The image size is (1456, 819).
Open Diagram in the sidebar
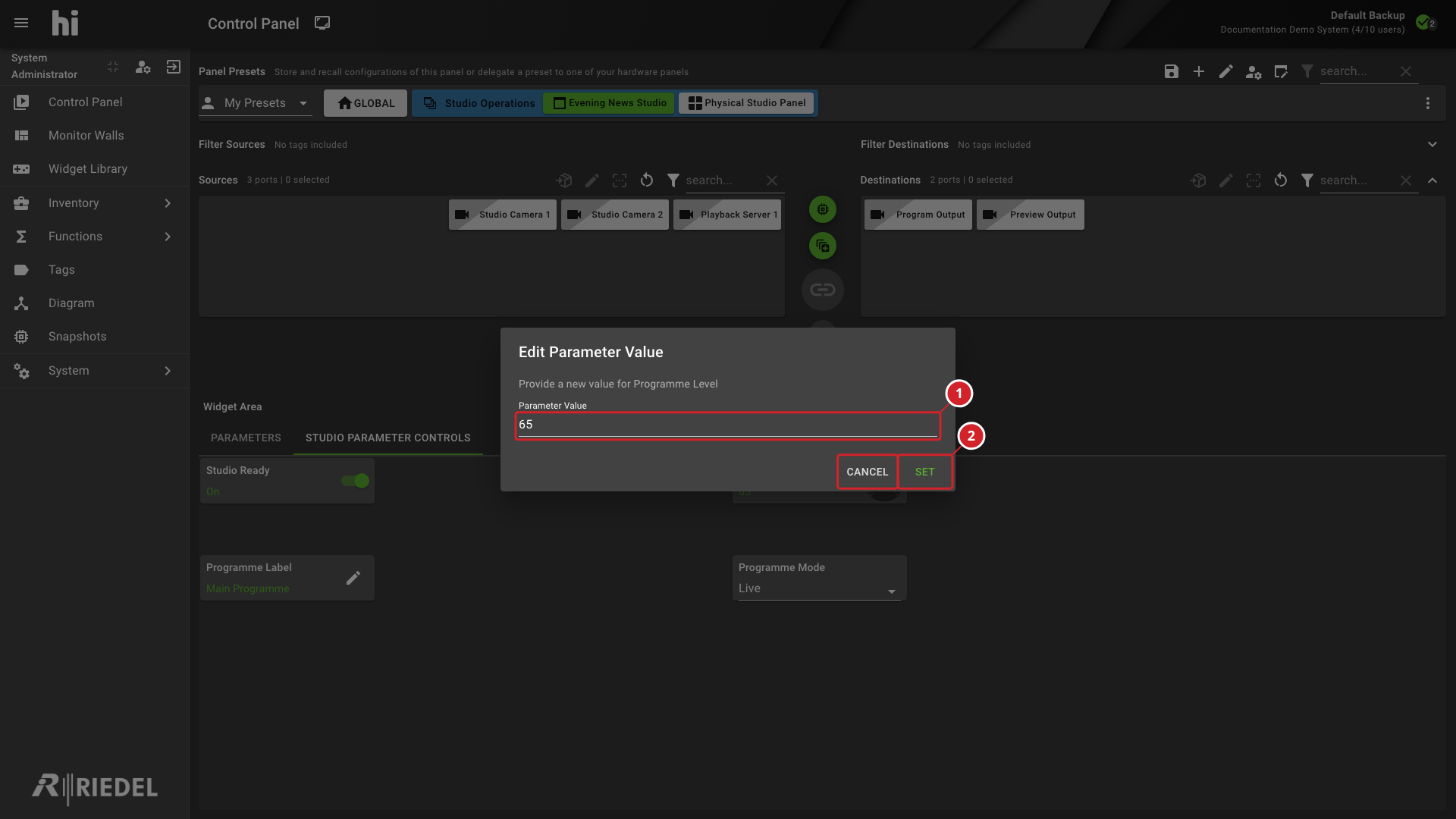(94, 303)
